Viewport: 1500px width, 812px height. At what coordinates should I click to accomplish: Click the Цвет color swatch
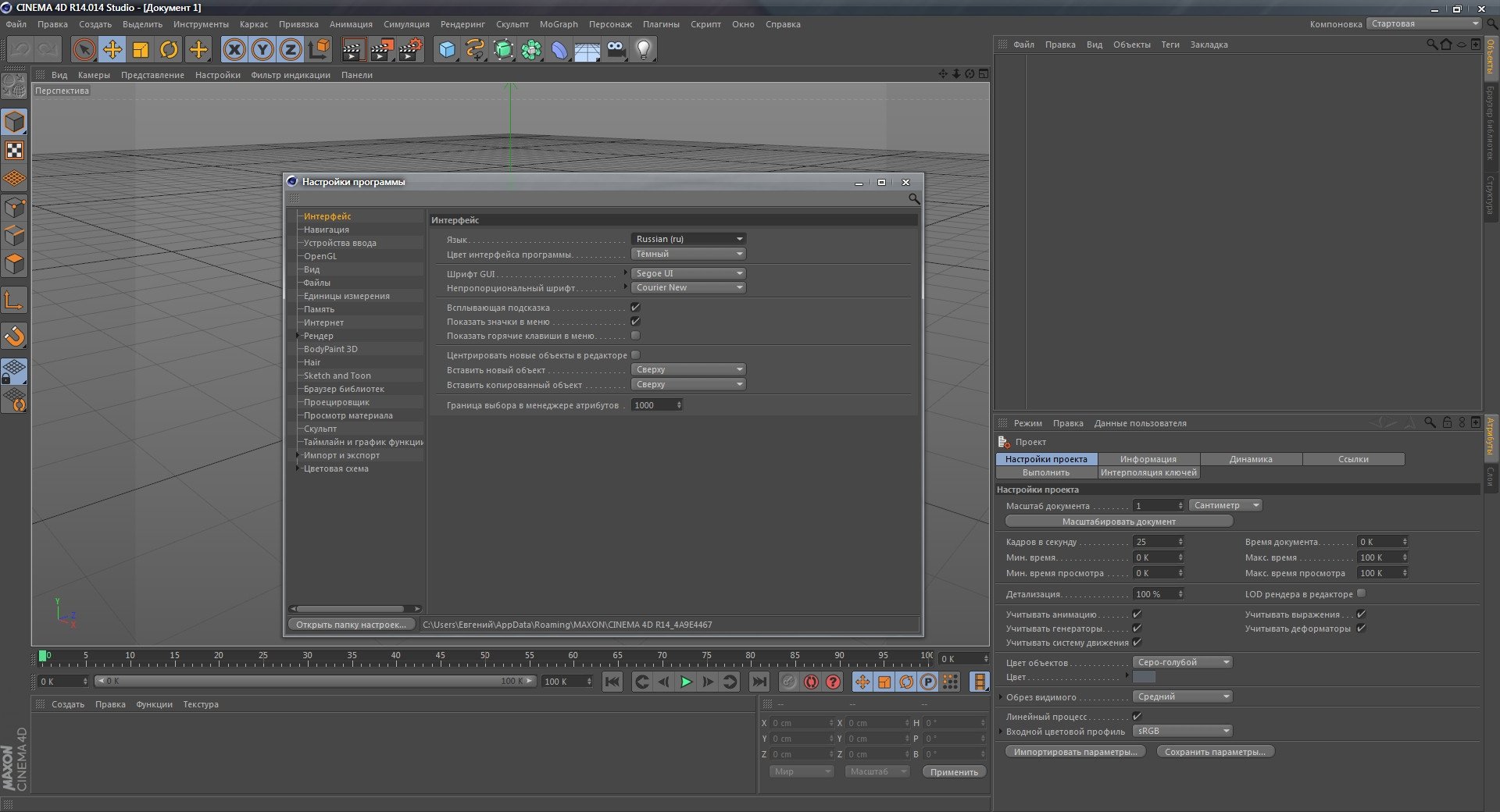coord(1144,677)
